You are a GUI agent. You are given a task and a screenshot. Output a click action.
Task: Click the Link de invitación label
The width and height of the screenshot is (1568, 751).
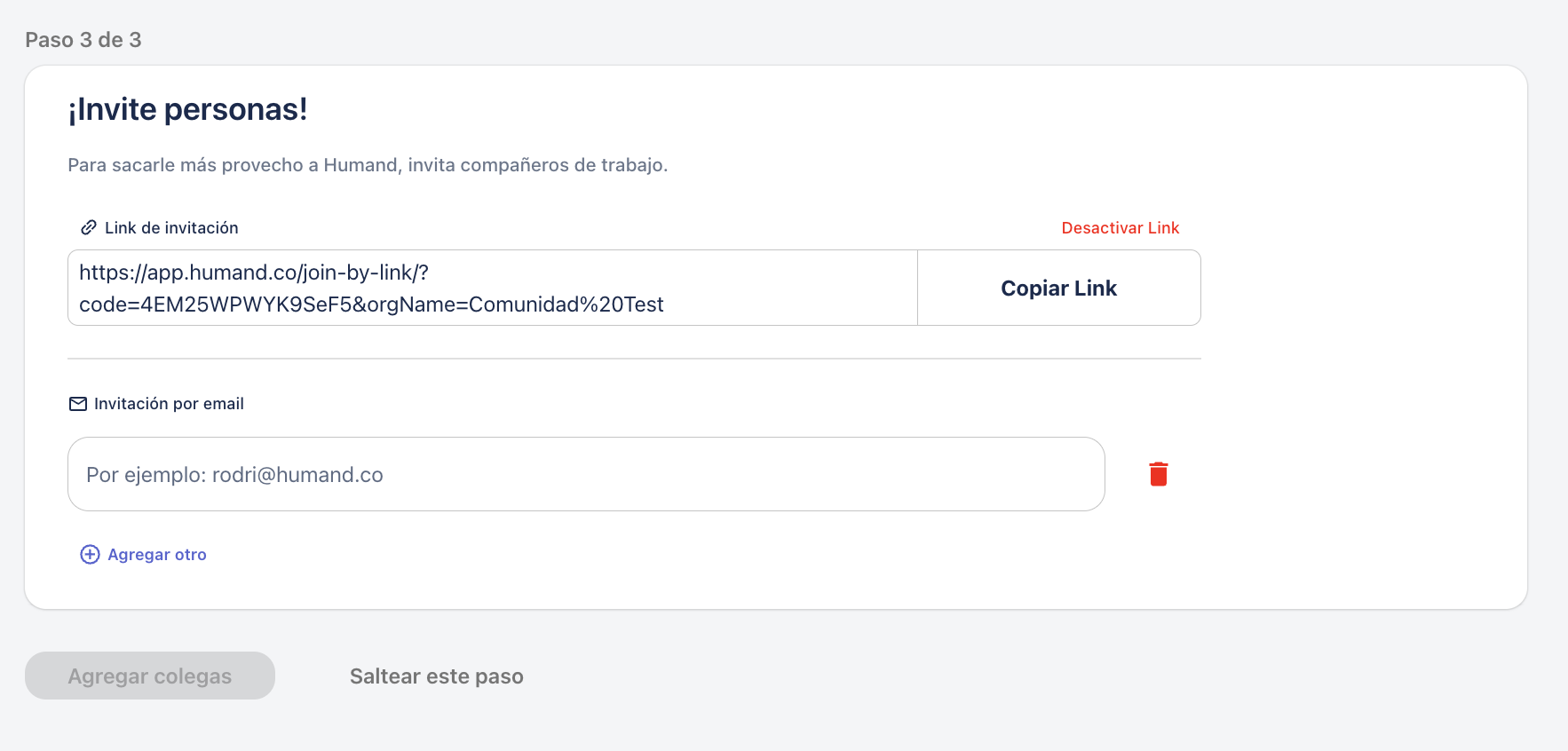(x=171, y=228)
